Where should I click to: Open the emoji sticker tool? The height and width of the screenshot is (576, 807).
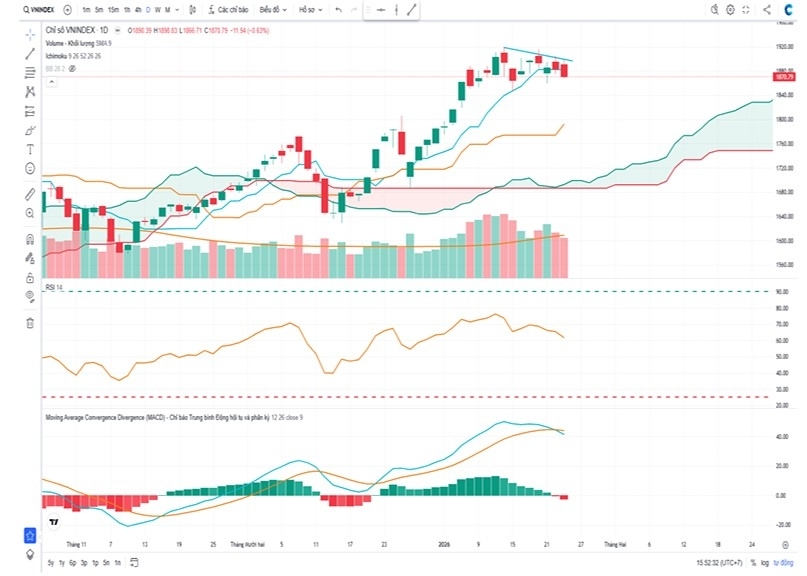tap(31, 167)
